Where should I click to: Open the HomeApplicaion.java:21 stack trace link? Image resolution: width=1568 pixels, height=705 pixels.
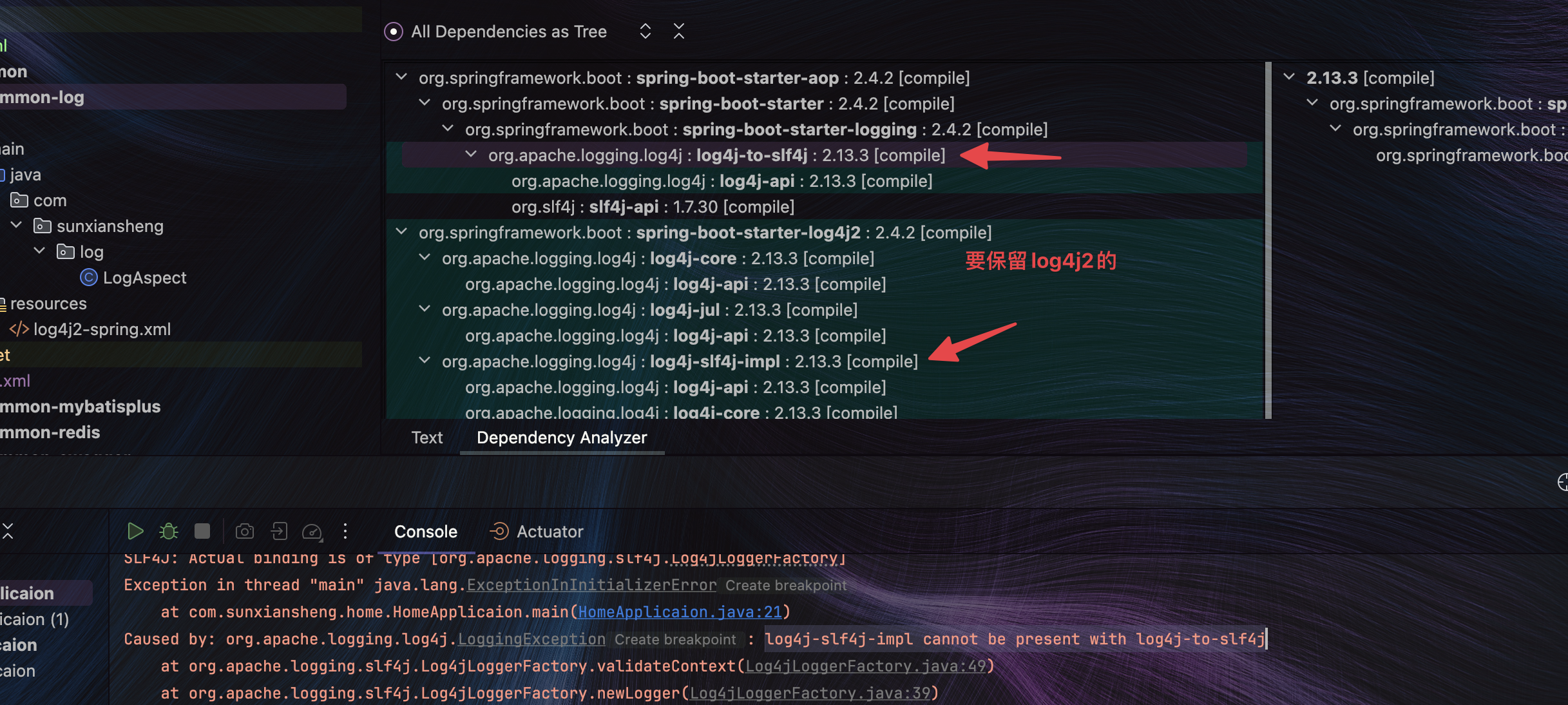coord(680,612)
